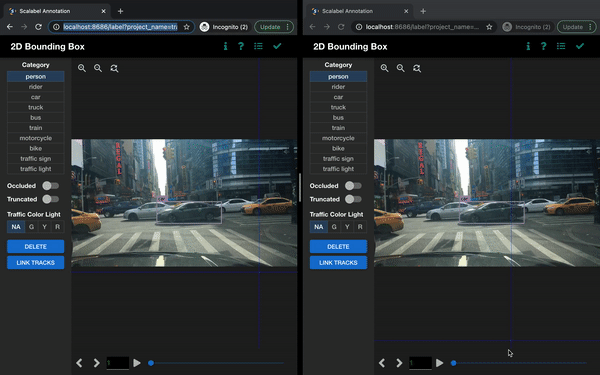The image size is (600, 375).
Task: Select NA traffic light color in left window
Action: point(16,227)
